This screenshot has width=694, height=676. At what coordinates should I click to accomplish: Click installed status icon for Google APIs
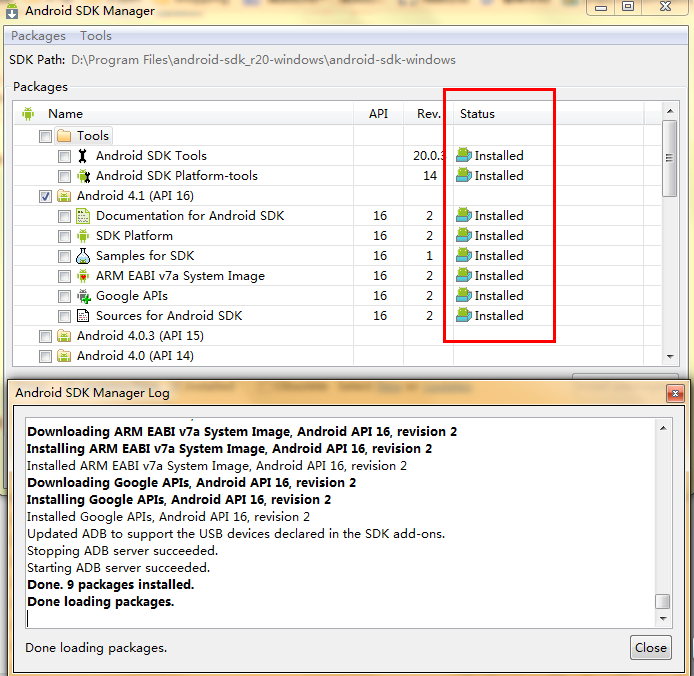[x=464, y=295]
